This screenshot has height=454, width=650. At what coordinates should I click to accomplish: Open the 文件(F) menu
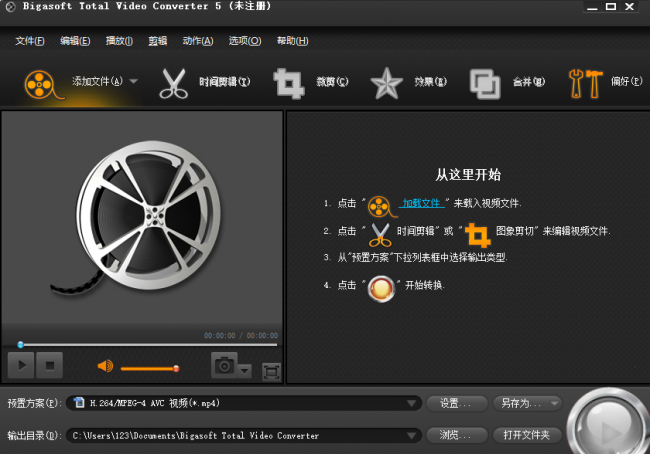30,41
